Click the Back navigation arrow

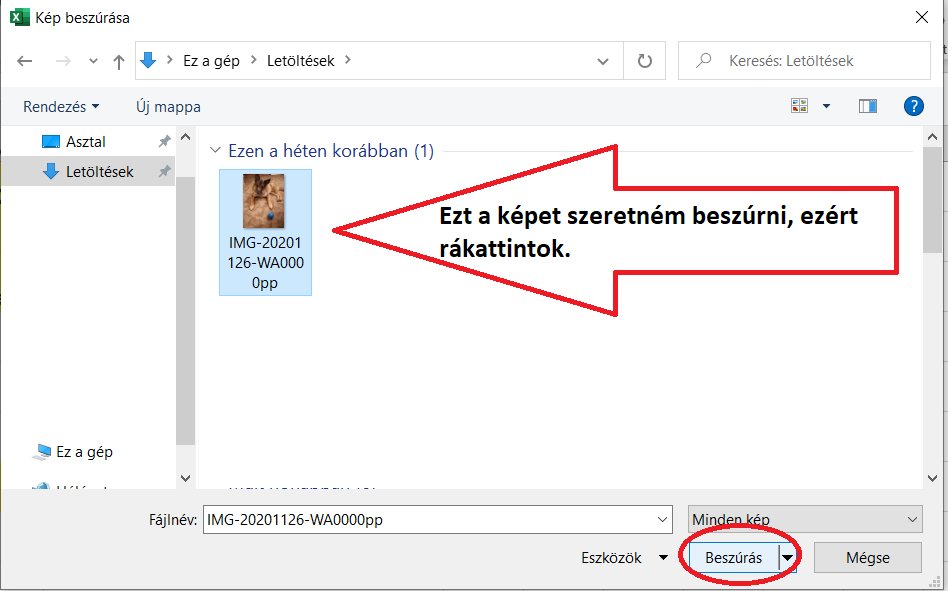(x=25, y=61)
